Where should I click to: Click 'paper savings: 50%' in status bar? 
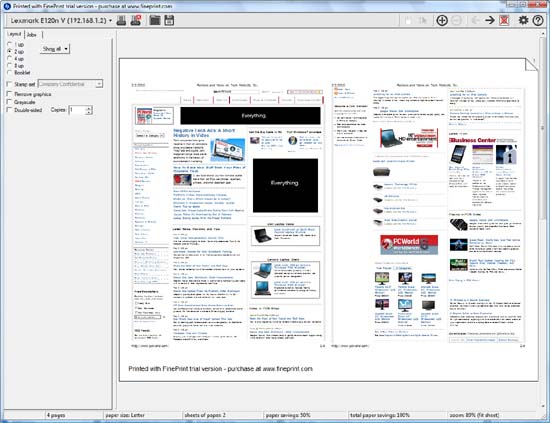click(x=288, y=415)
